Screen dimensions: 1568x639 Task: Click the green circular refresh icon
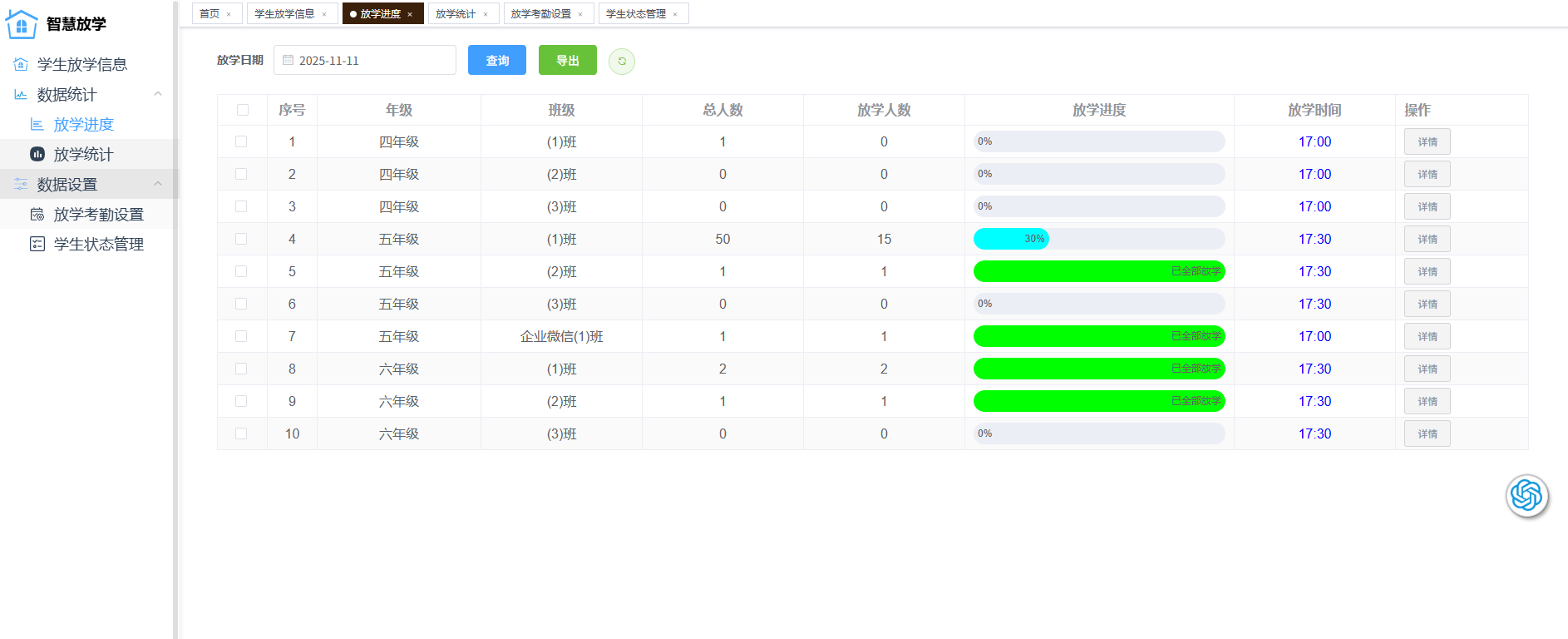(621, 62)
